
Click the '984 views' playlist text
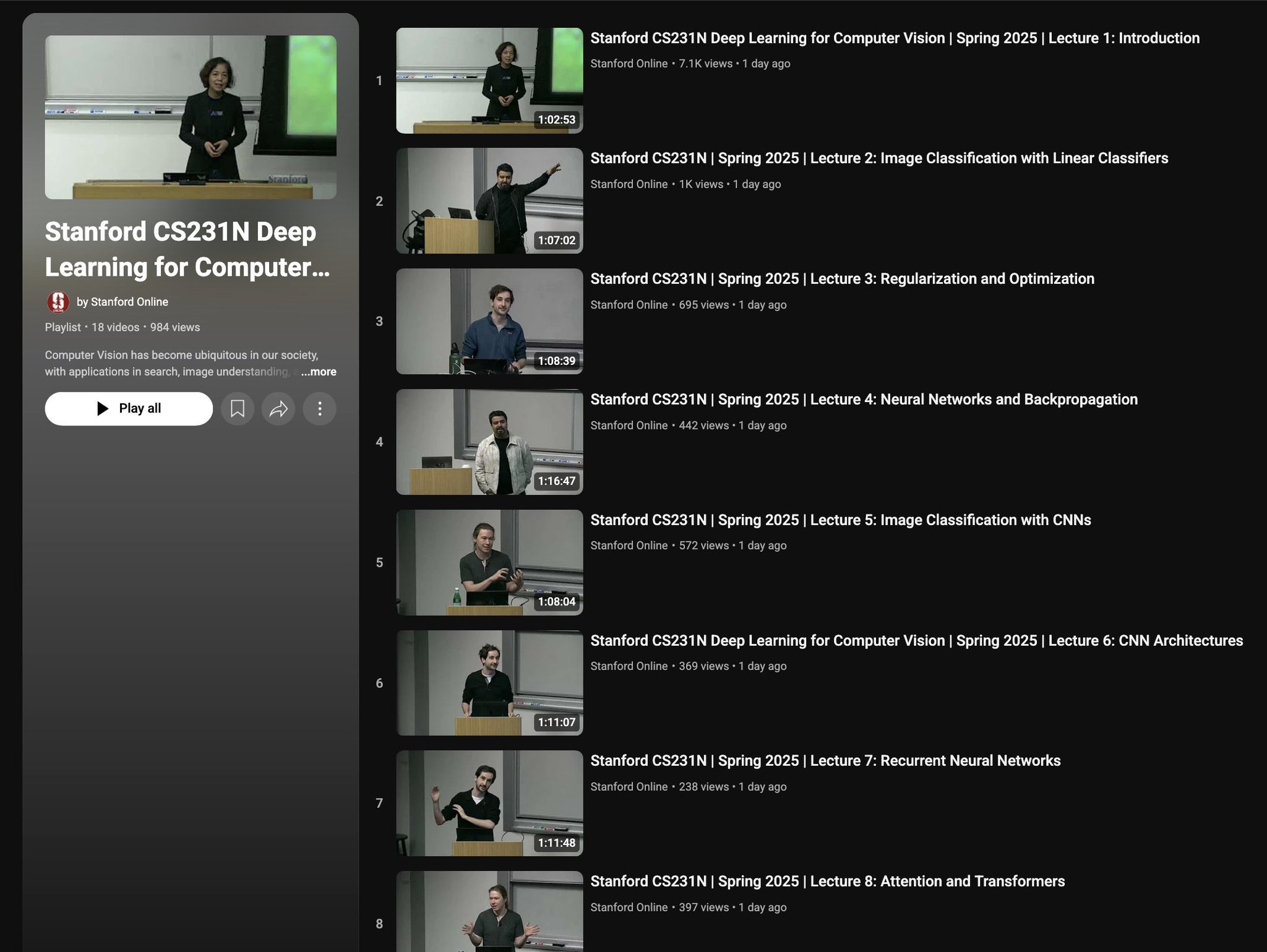pos(175,327)
